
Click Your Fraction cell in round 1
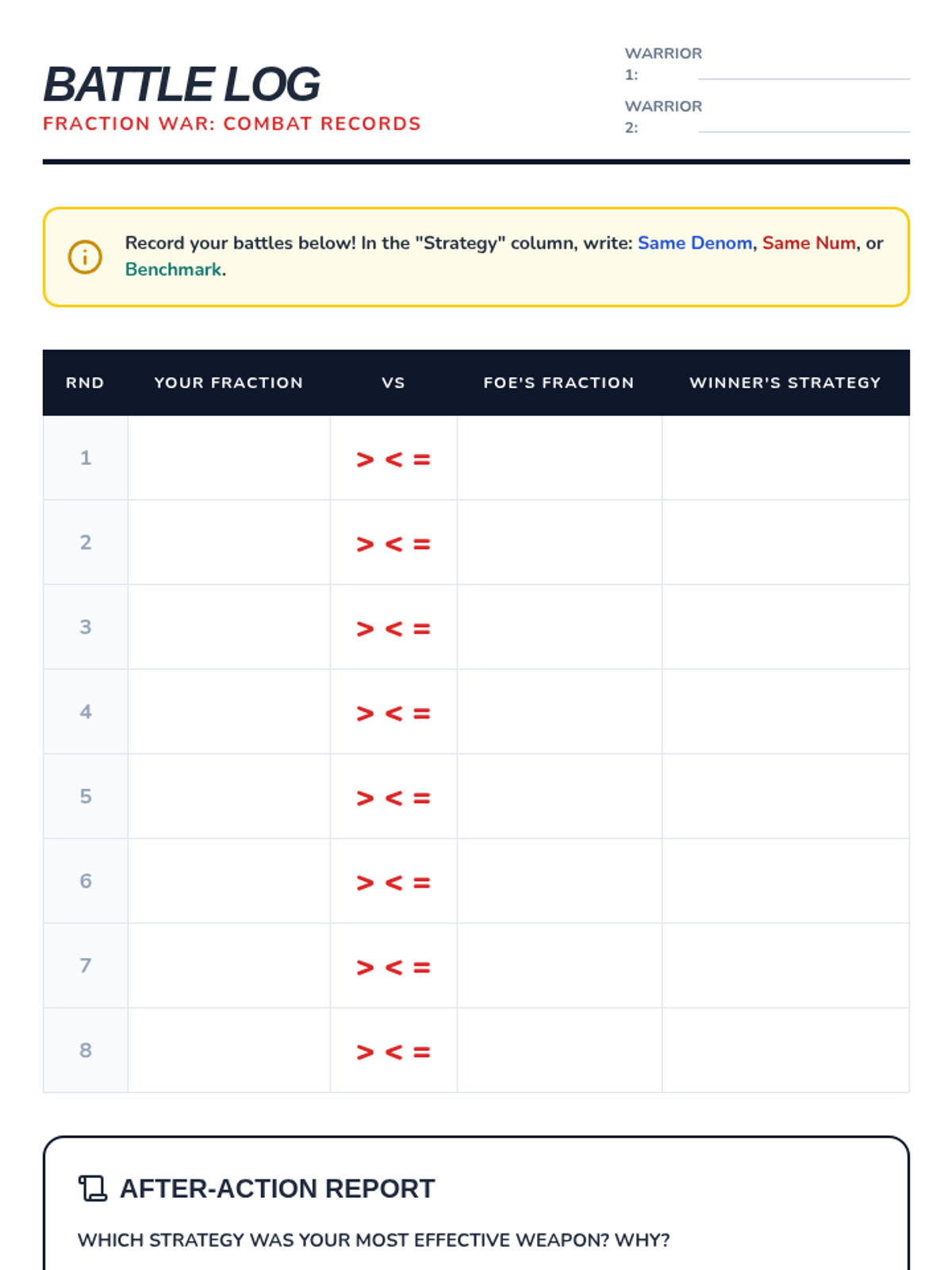228,458
